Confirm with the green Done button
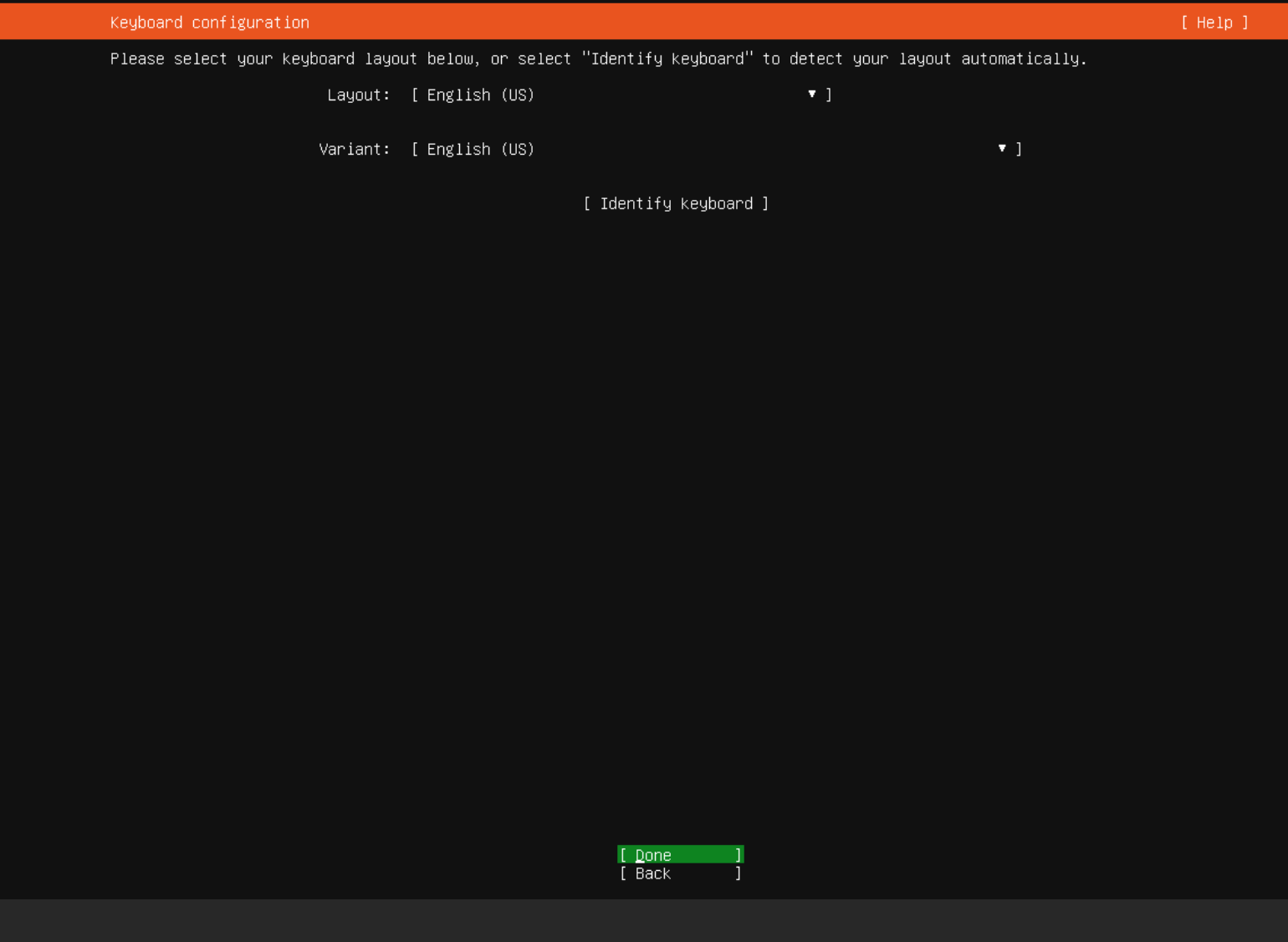Screen dimensions: 1288x942 (680, 855)
